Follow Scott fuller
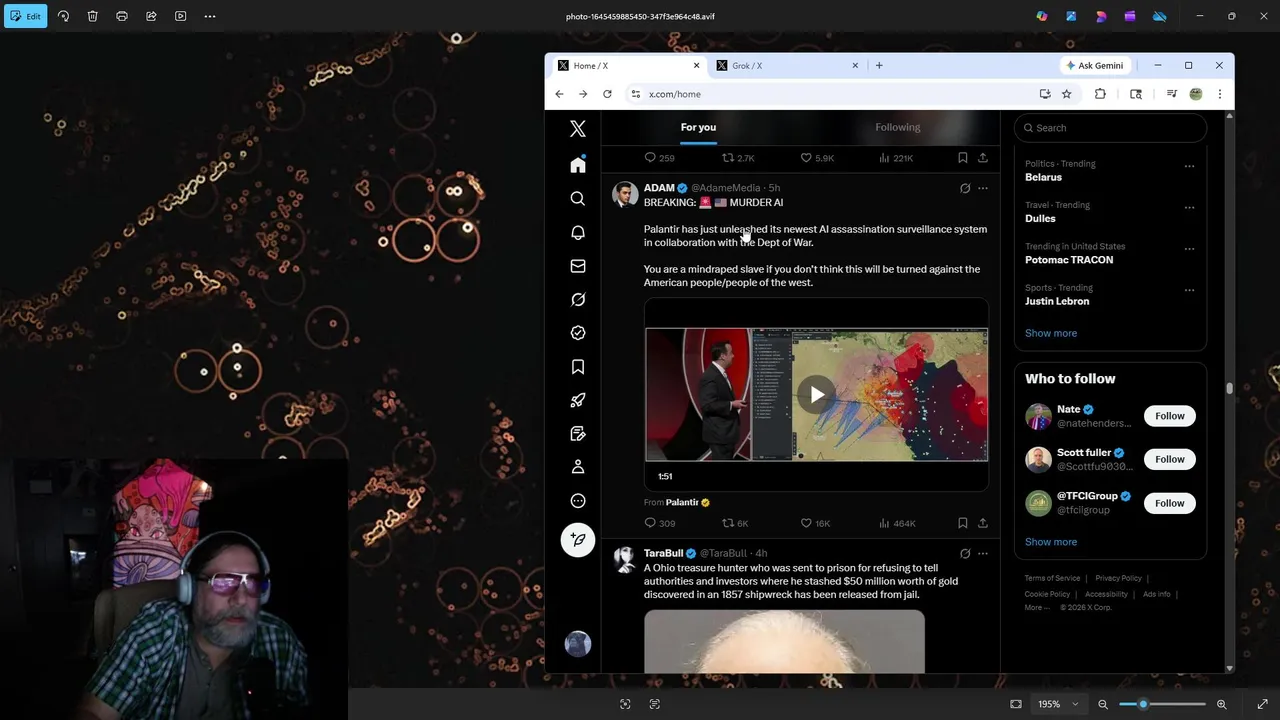This screenshot has width=1280, height=720. (1170, 459)
